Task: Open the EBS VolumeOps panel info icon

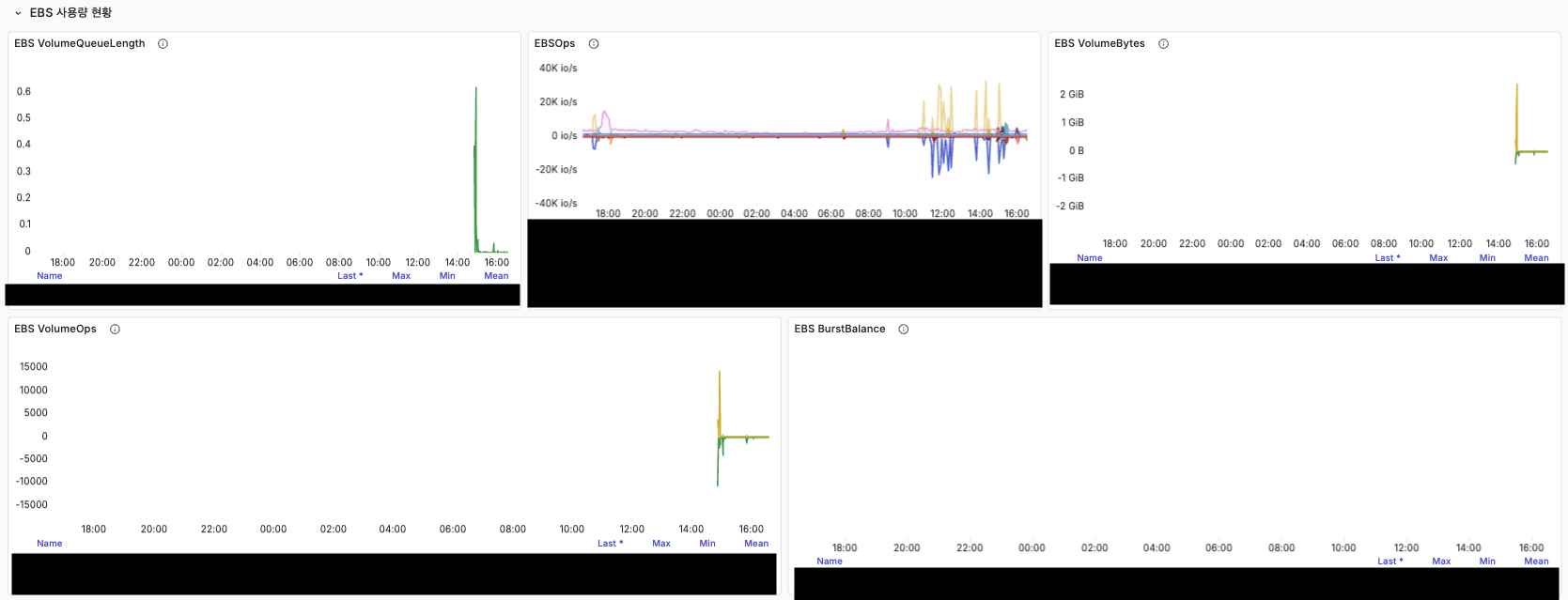Action: point(115,330)
